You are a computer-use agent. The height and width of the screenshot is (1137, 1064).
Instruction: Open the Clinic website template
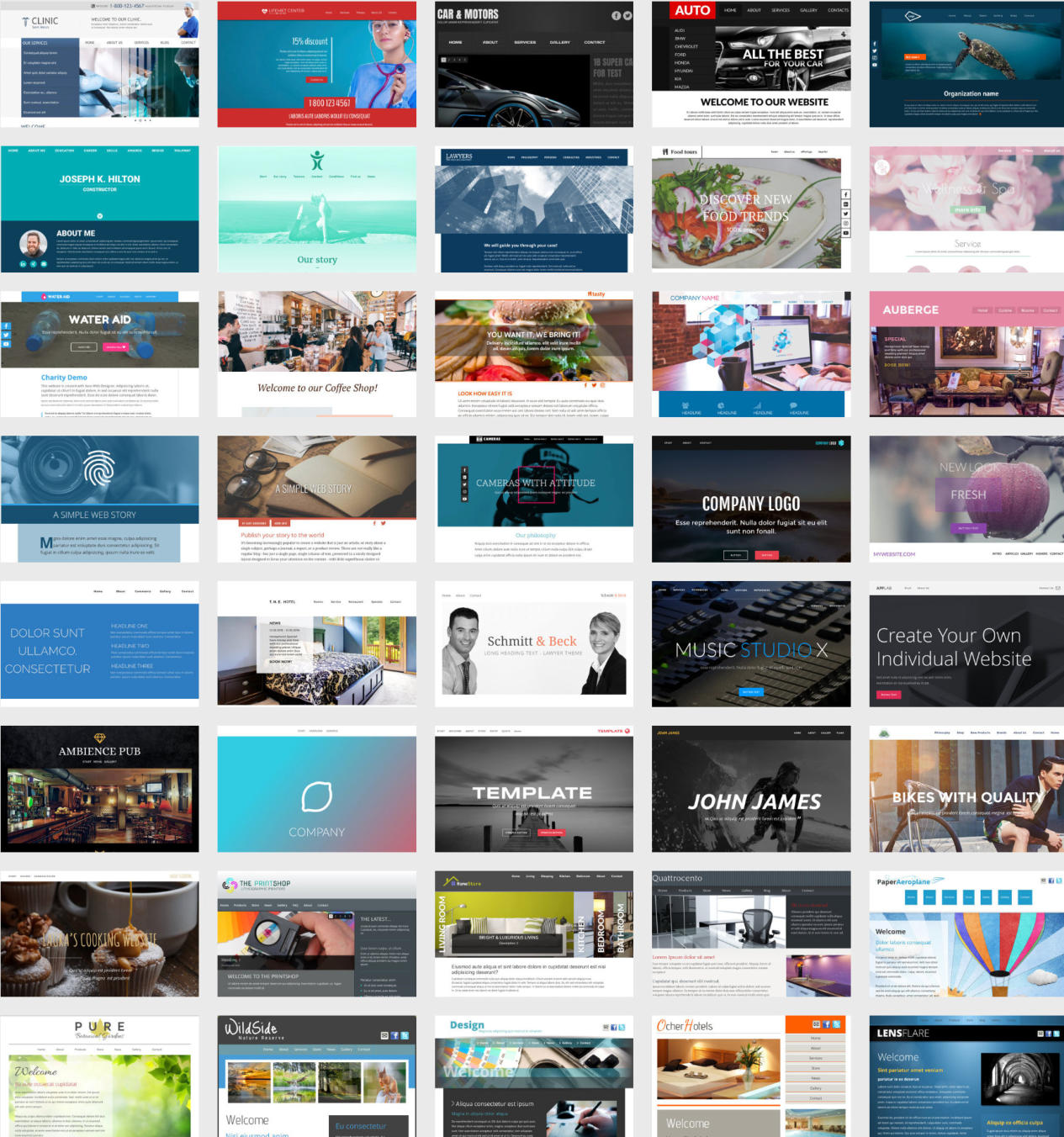[x=100, y=64]
